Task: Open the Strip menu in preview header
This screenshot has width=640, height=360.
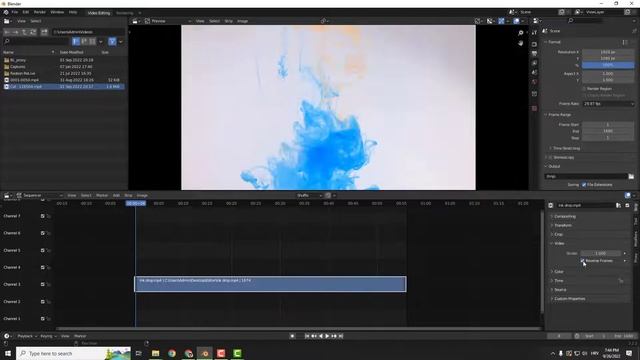Action: click(x=228, y=21)
